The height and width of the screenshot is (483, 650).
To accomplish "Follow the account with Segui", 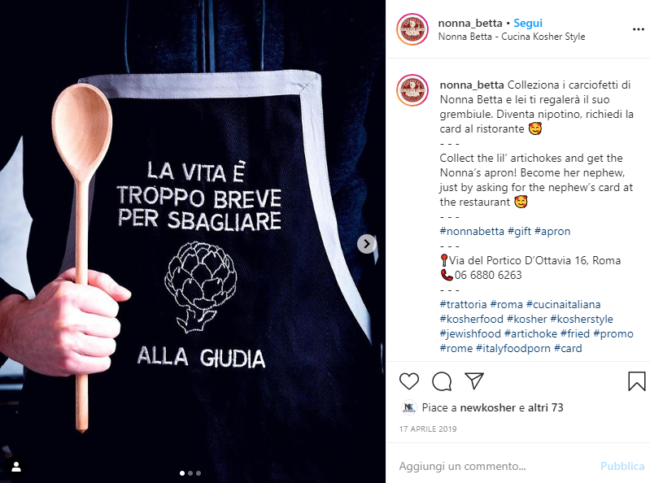I will [x=528, y=23].
